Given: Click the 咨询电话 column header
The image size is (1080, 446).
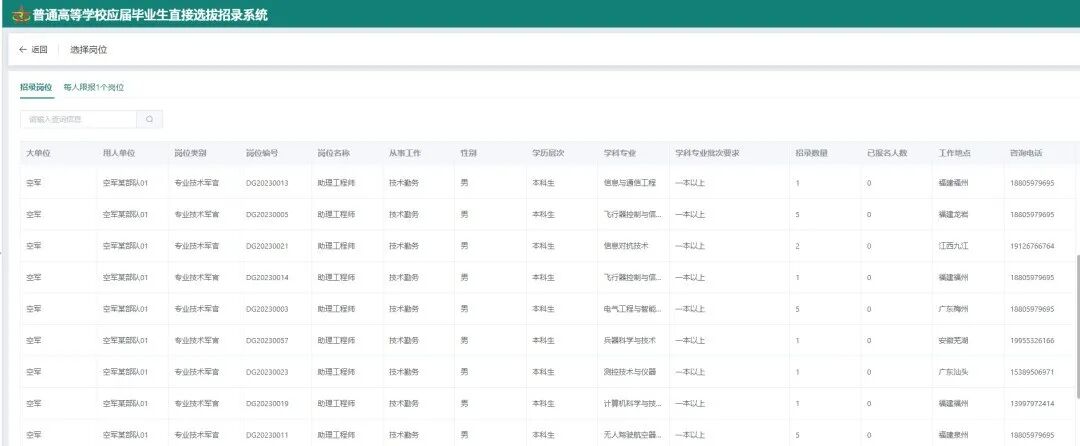Looking at the screenshot, I should [1026, 153].
